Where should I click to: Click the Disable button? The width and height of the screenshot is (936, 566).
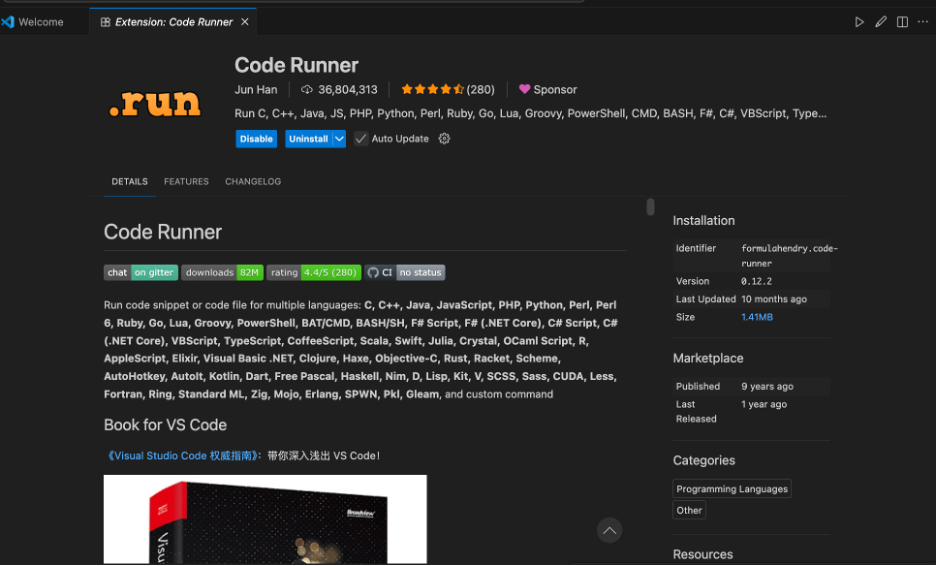click(x=256, y=139)
